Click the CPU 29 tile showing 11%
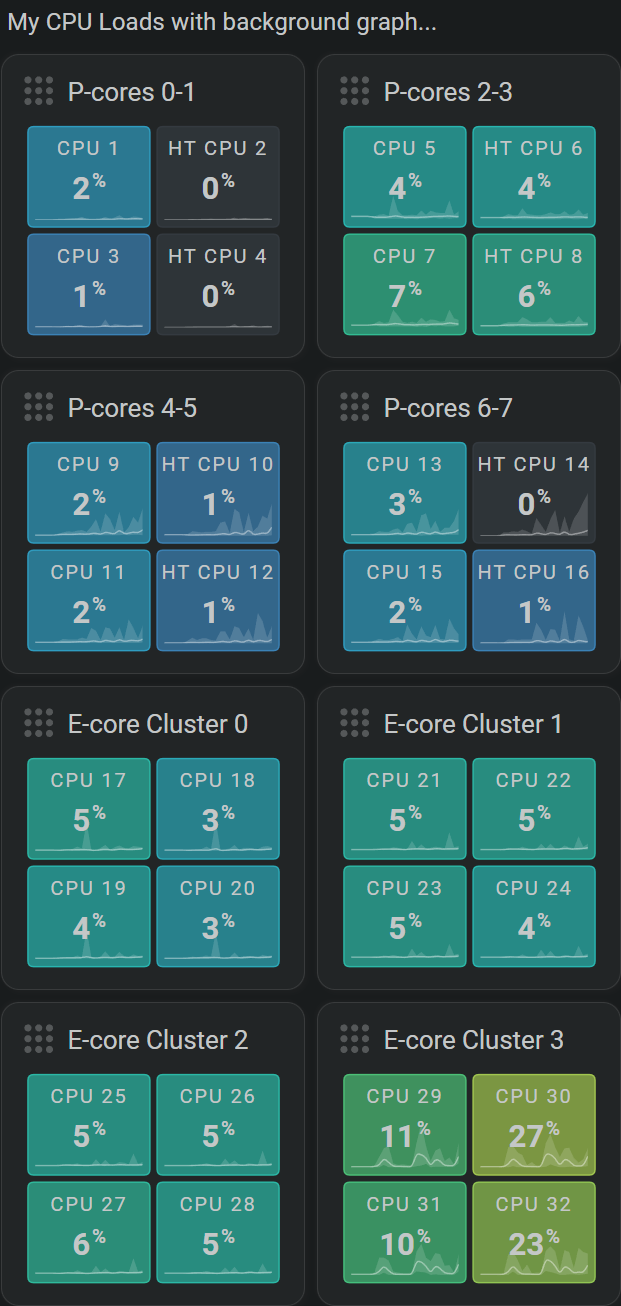Image resolution: width=621 pixels, height=1306 pixels. pos(405,1124)
